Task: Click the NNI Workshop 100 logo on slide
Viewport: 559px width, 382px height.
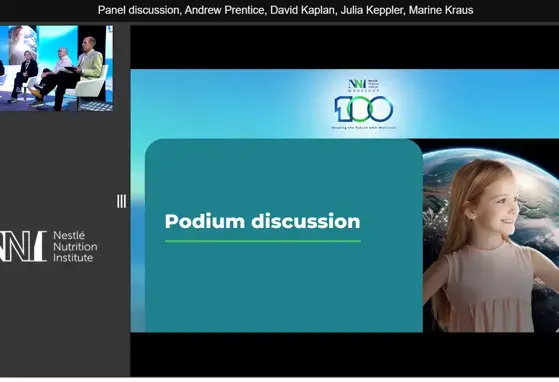Action: click(364, 104)
